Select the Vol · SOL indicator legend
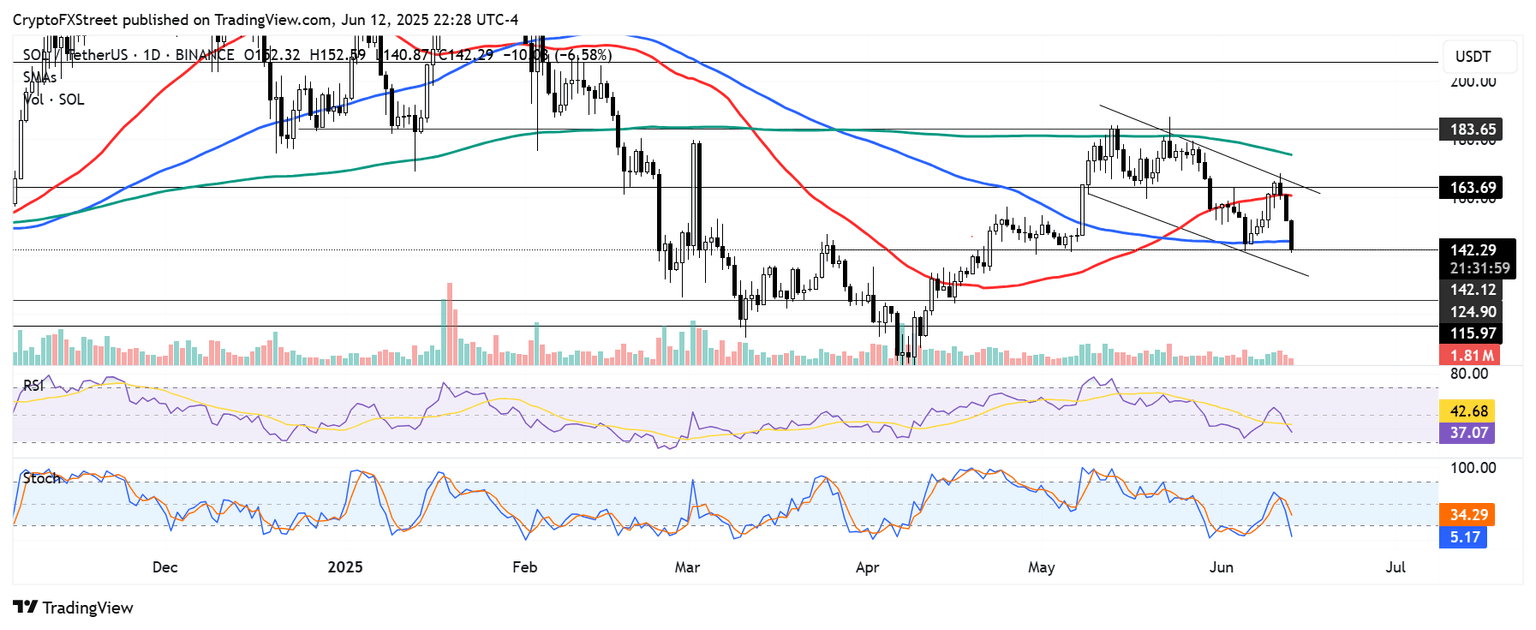Image resolution: width=1536 pixels, height=630 pixels. point(56,99)
